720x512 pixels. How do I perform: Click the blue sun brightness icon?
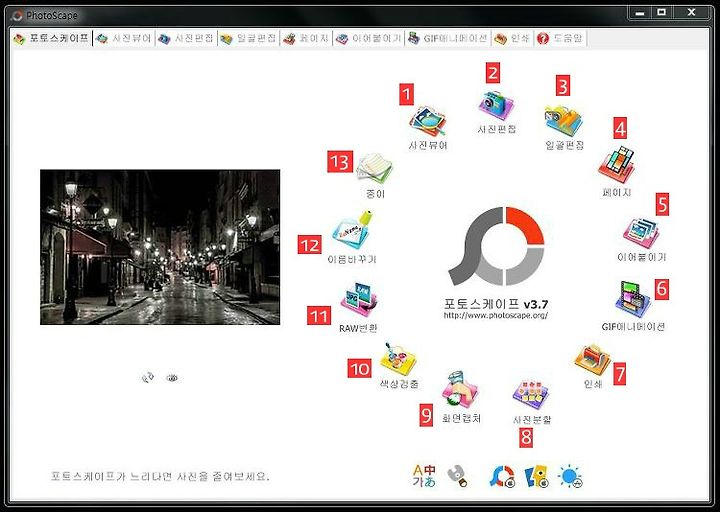click(x=570, y=477)
